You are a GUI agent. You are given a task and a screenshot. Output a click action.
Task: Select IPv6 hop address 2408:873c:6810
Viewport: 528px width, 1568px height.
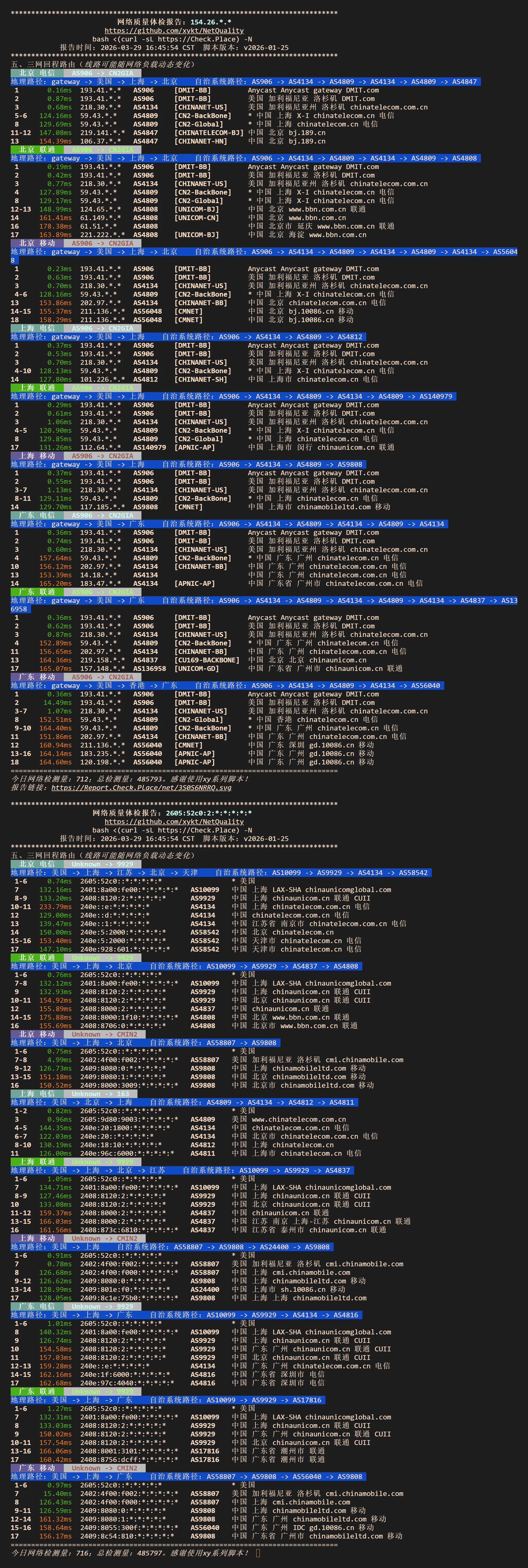coord(129,1230)
